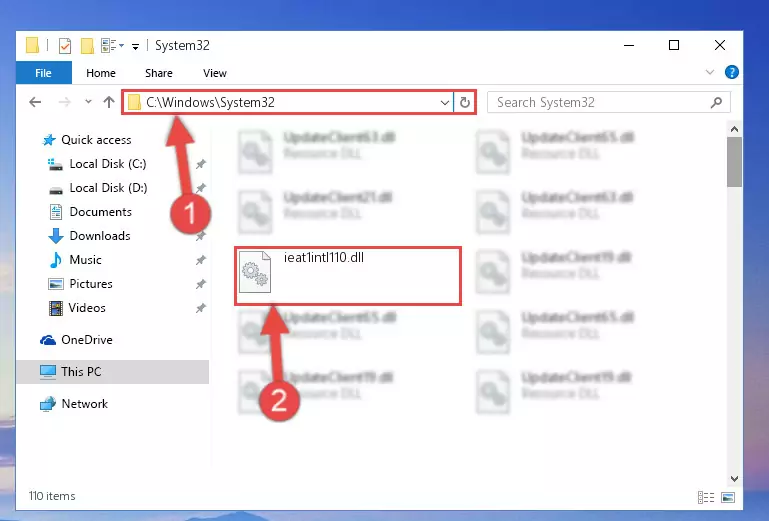Expand the ribbon with the chevron

click(709, 73)
